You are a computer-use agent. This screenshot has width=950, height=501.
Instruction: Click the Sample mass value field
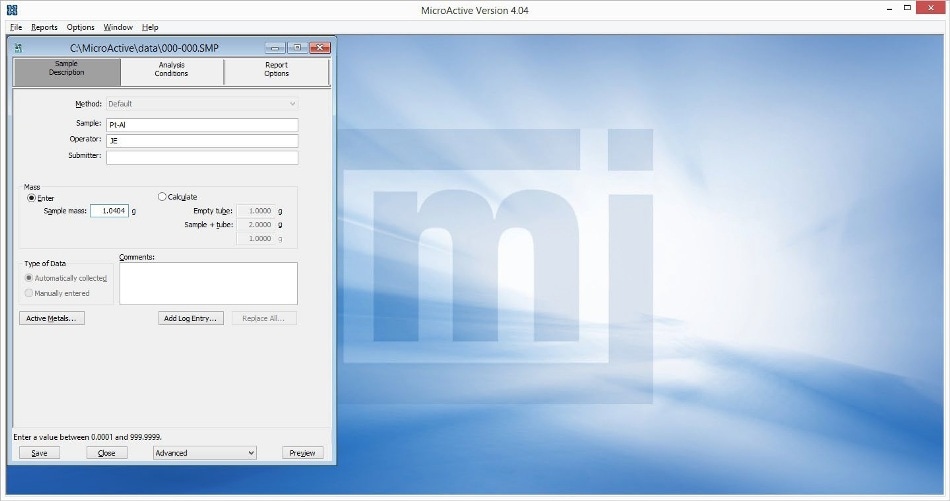pos(110,211)
